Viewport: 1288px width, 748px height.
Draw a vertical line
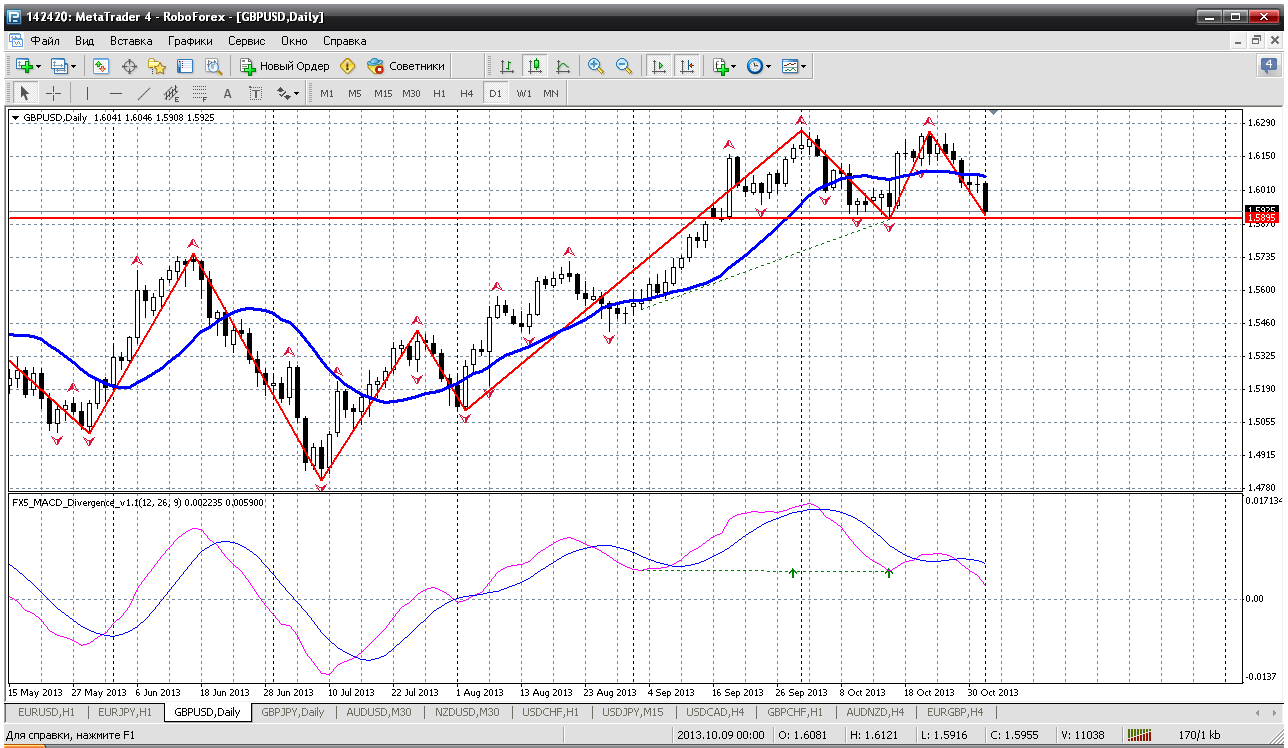pos(87,93)
